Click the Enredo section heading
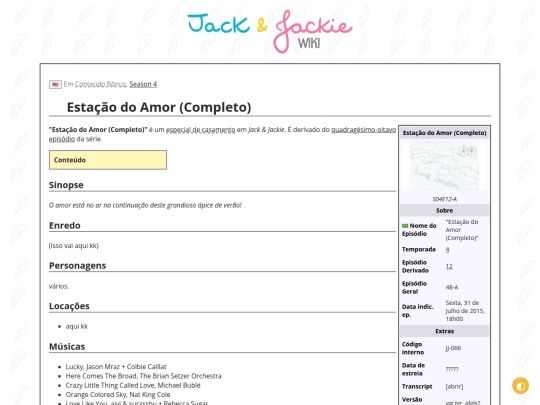This screenshot has height=405, width=540. click(65, 226)
